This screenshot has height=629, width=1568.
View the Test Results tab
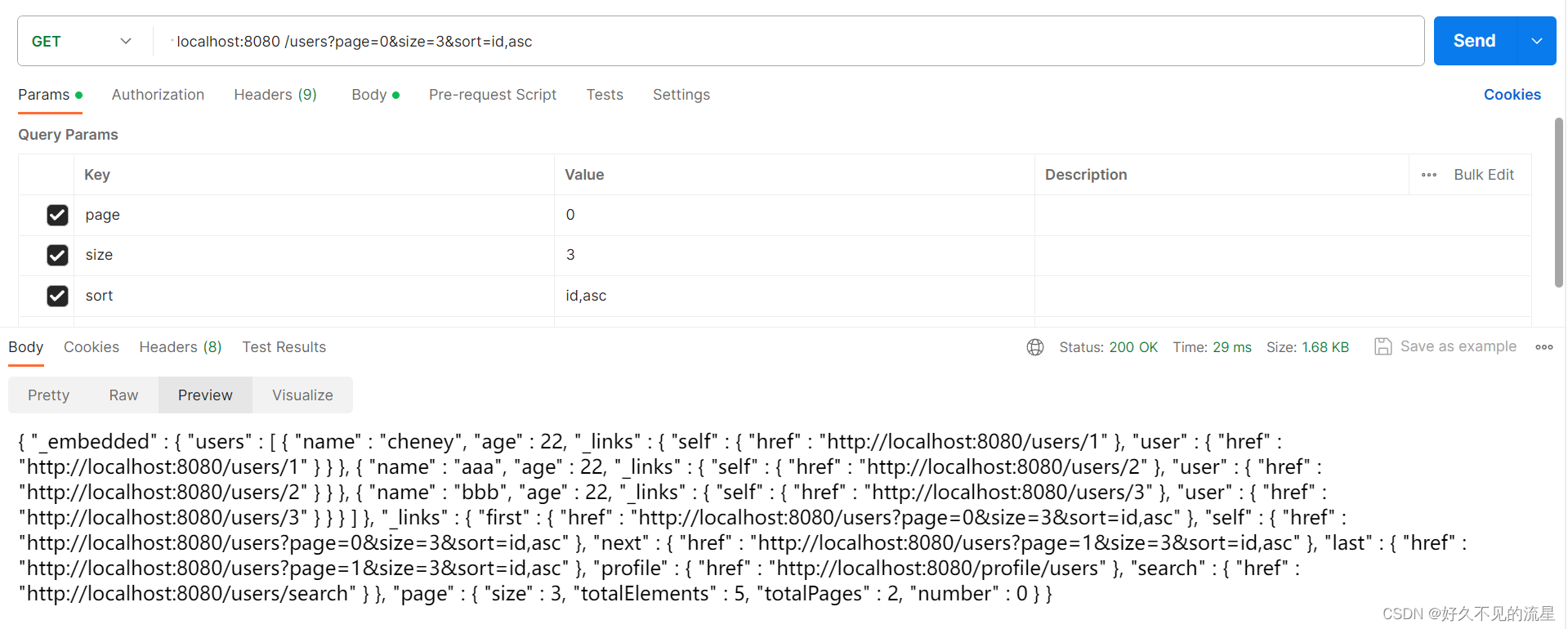[x=284, y=347]
